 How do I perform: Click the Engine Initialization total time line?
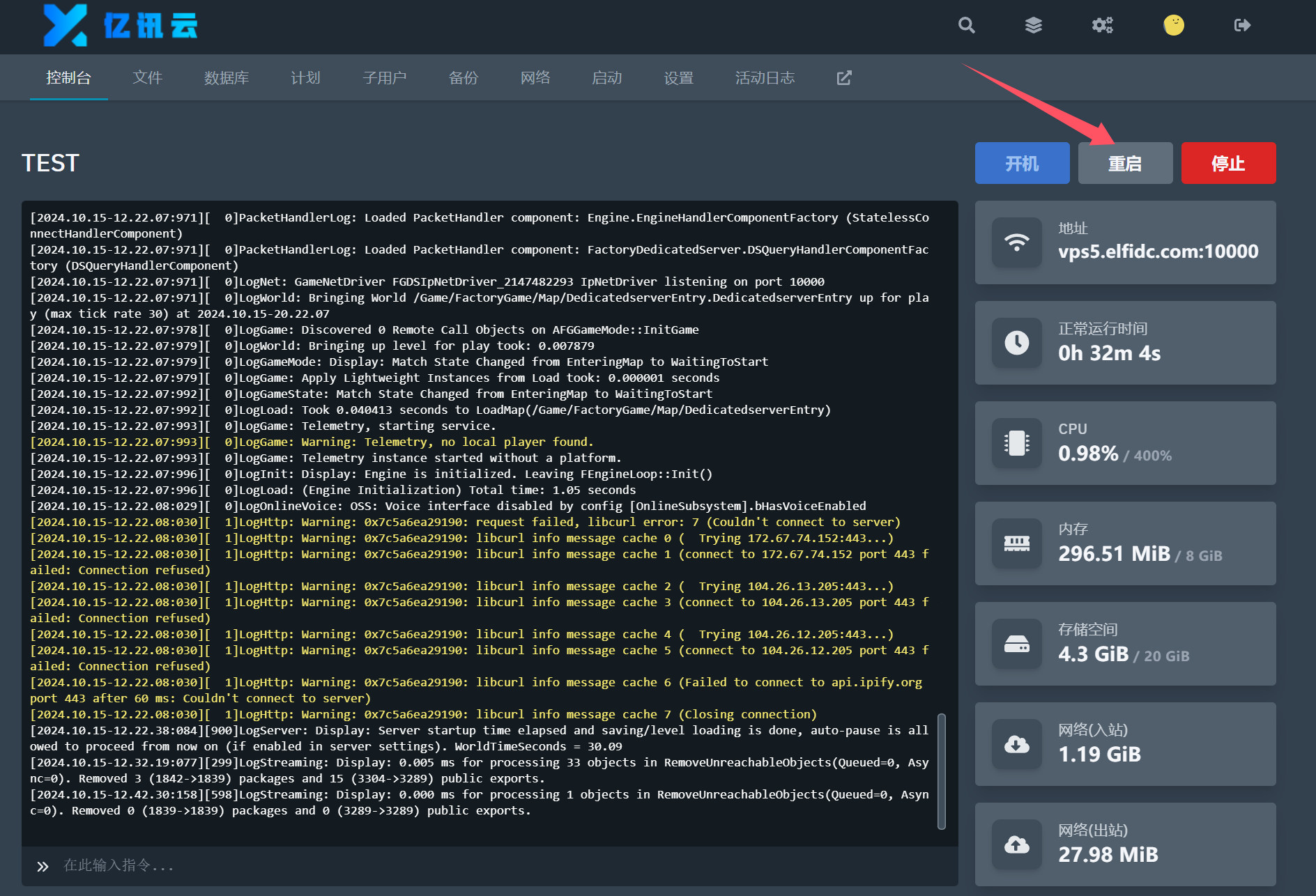333,490
